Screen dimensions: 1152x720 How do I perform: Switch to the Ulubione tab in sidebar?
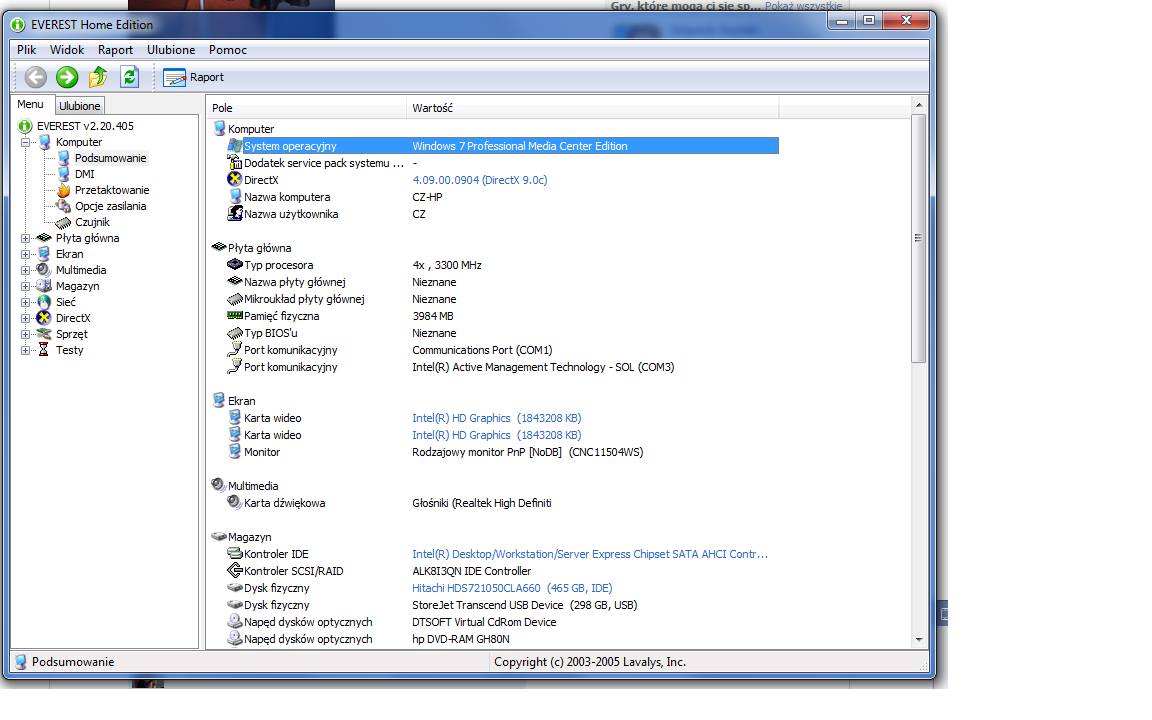pos(79,106)
